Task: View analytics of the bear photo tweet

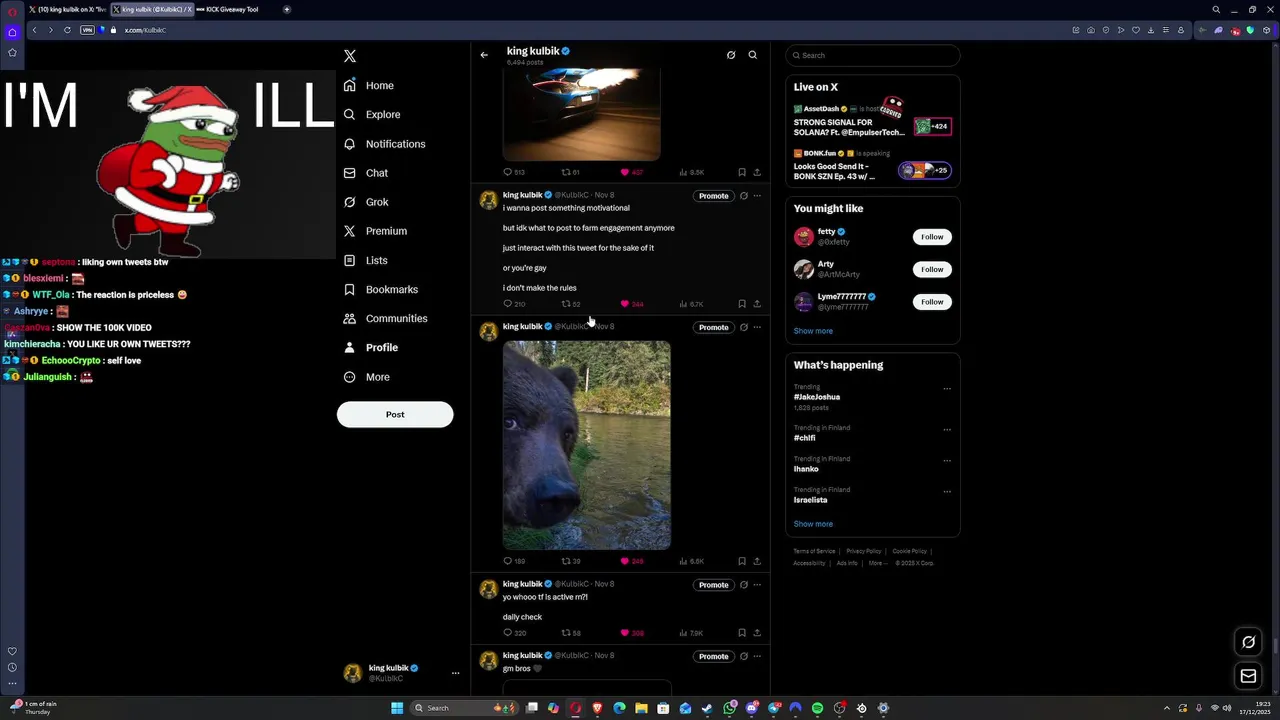Action: point(691,561)
